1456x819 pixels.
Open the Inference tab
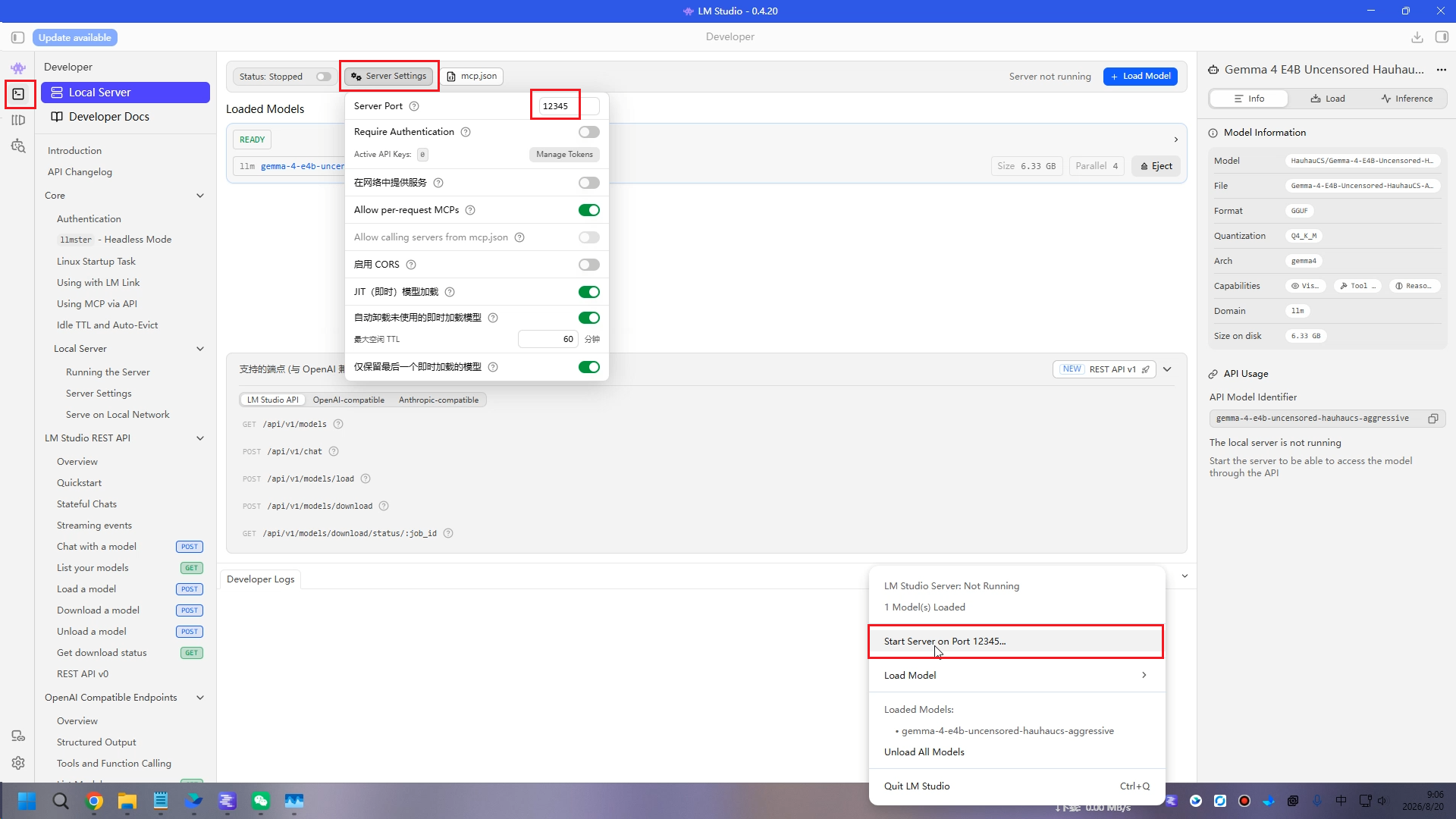[1407, 99]
